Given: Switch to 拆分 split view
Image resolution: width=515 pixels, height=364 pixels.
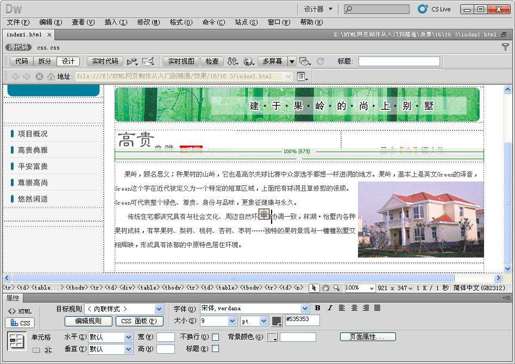Looking at the screenshot, I should 45,61.
